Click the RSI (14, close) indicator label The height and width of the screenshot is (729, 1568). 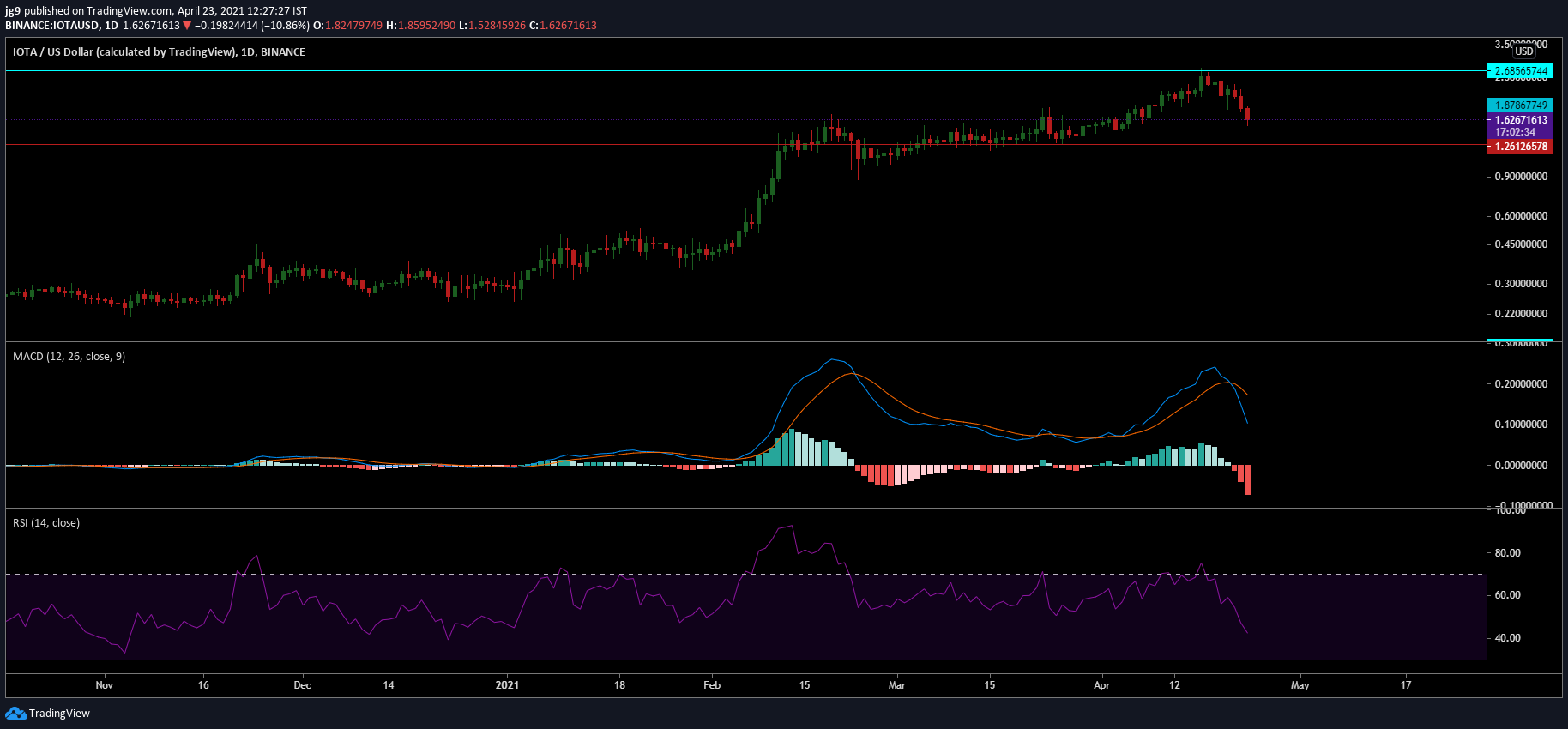coord(46,522)
